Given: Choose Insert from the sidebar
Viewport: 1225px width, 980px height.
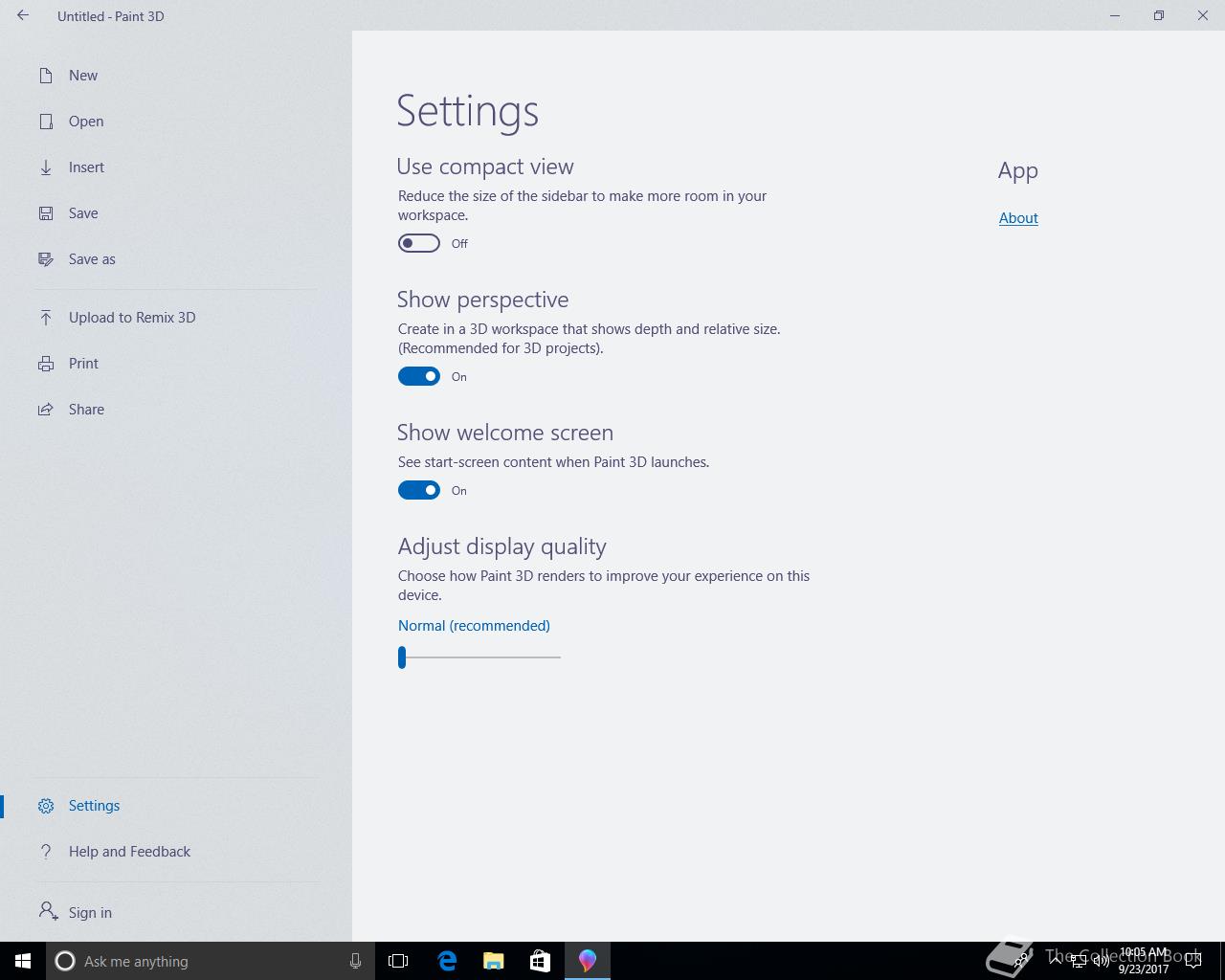Looking at the screenshot, I should coord(86,167).
